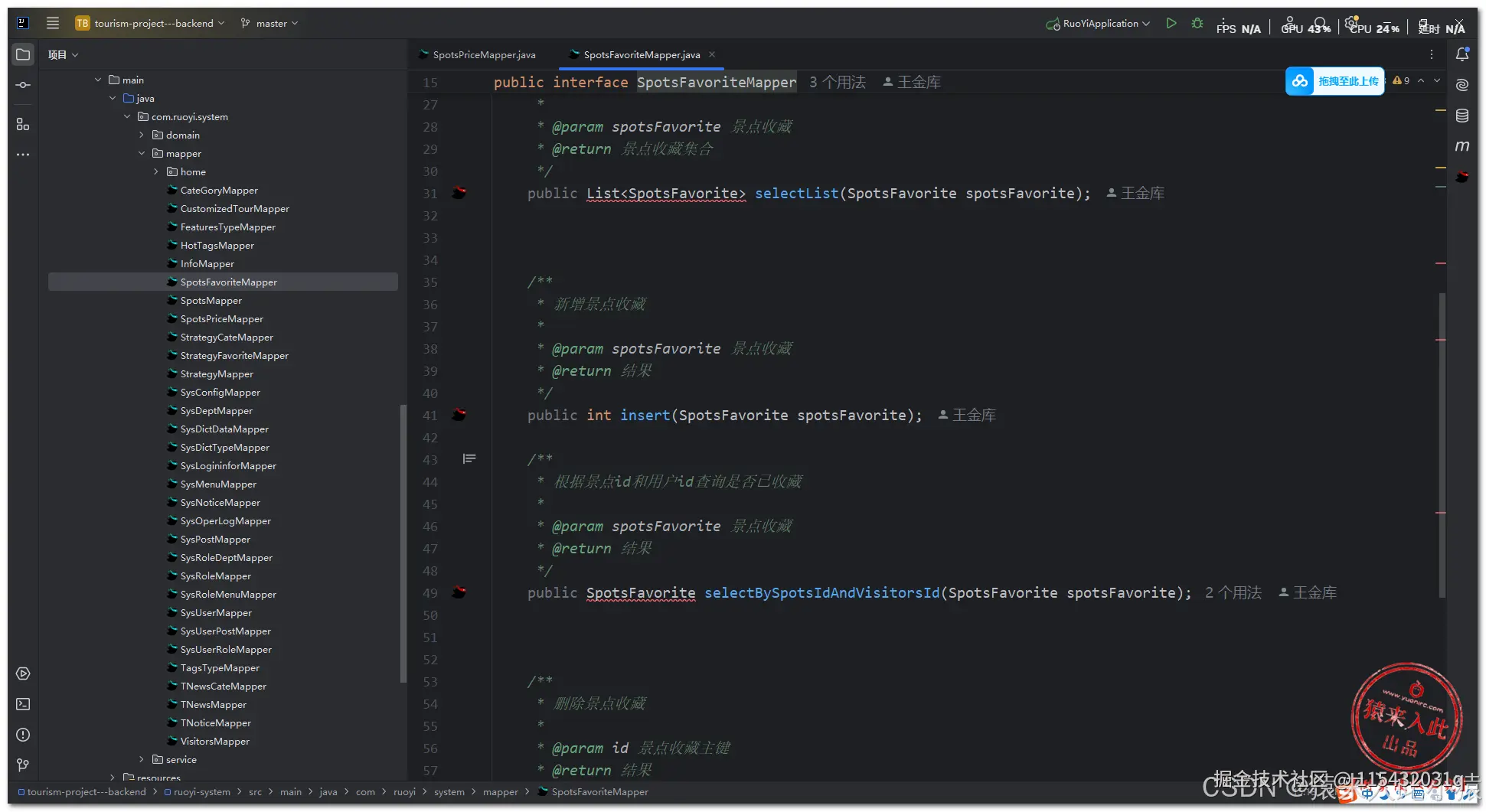1486x812 pixels.
Task: Open the Maven tool window icon
Action: pos(1462,145)
